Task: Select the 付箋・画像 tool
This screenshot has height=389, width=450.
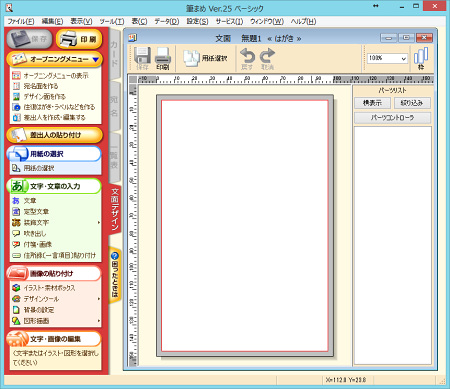Action: tap(32, 244)
